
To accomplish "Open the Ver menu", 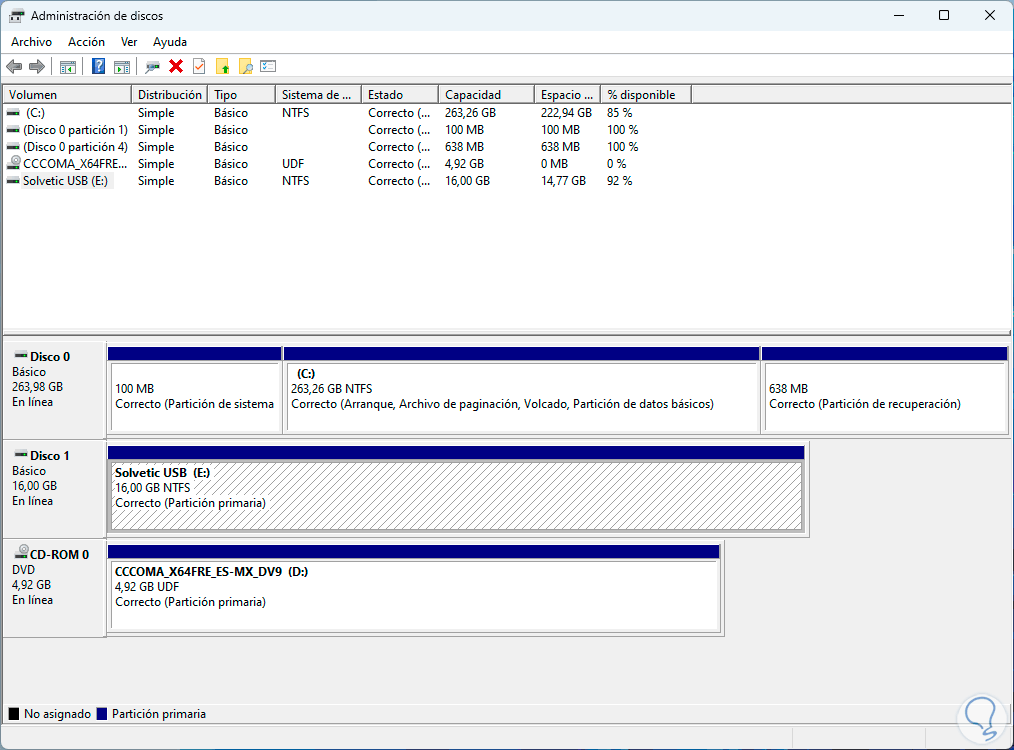I will (129, 42).
